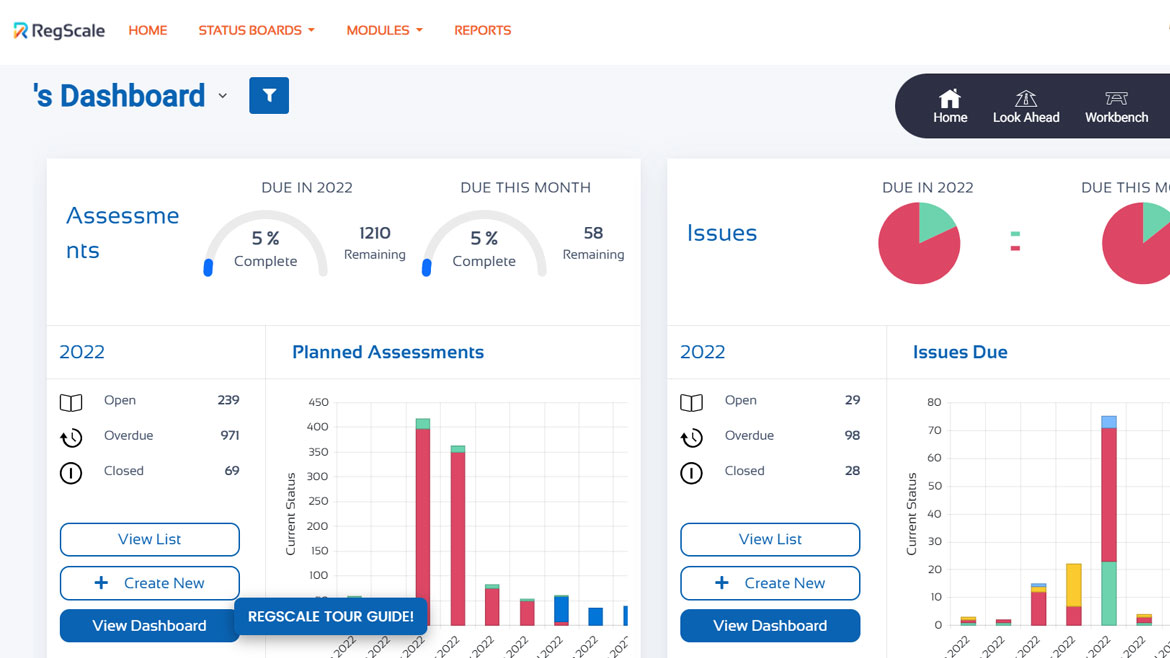Click the Assessments Open book icon
The image size is (1170, 658).
click(x=71, y=402)
